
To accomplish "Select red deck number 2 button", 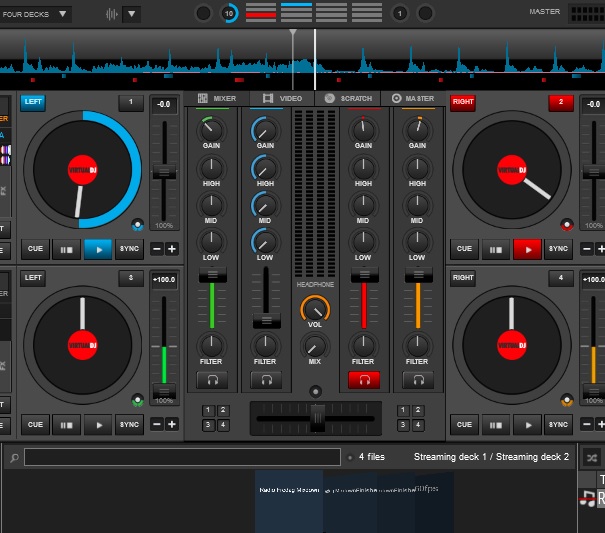I will coord(561,103).
